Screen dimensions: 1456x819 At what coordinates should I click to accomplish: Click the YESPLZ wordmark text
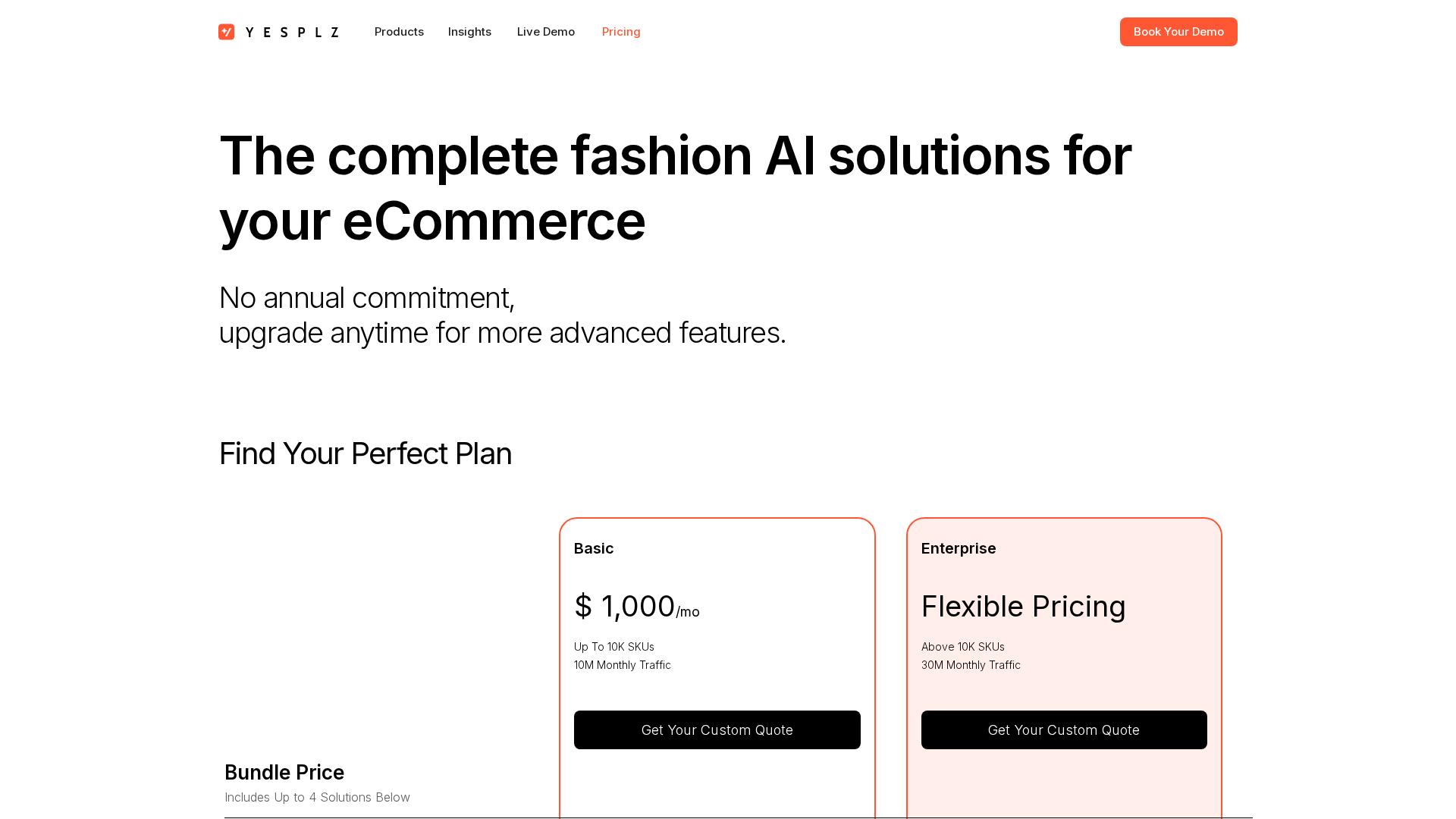click(292, 32)
